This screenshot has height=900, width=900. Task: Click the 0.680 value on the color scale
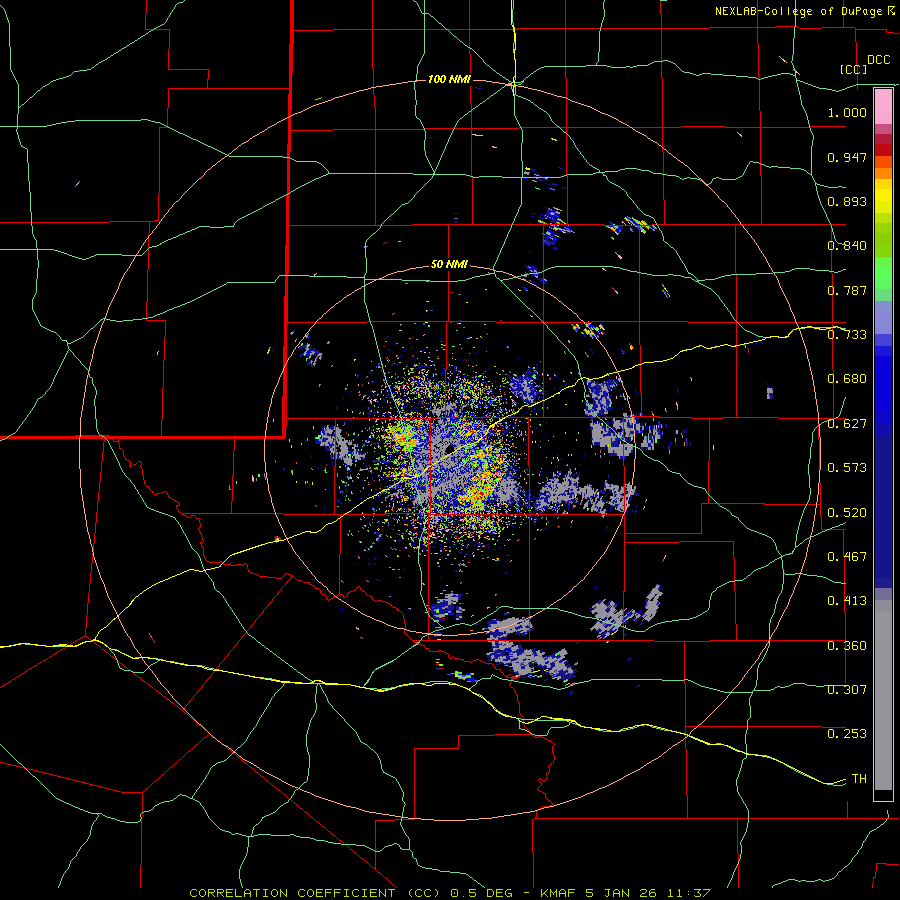pyautogui.click(x=847, y=379)
